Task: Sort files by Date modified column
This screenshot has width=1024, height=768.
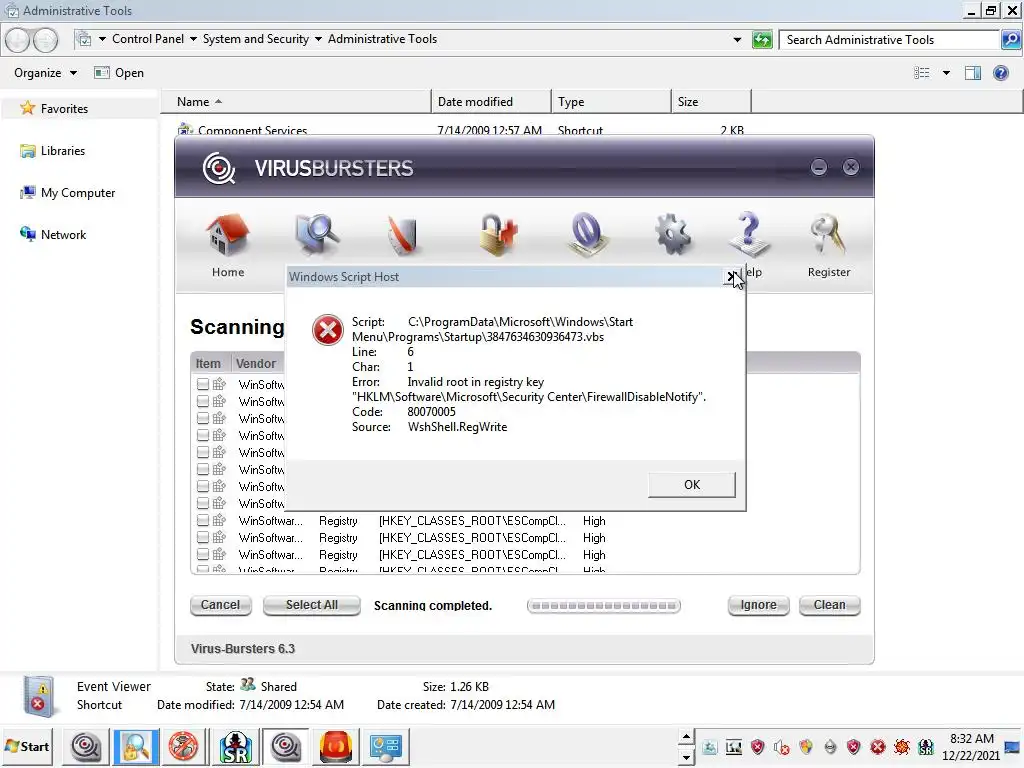Action: click(490, 102)
